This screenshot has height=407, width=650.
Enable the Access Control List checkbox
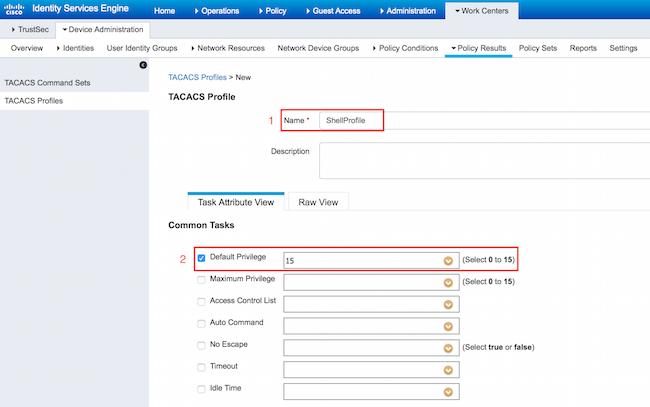pyautogui.click(x=201, y=302)
